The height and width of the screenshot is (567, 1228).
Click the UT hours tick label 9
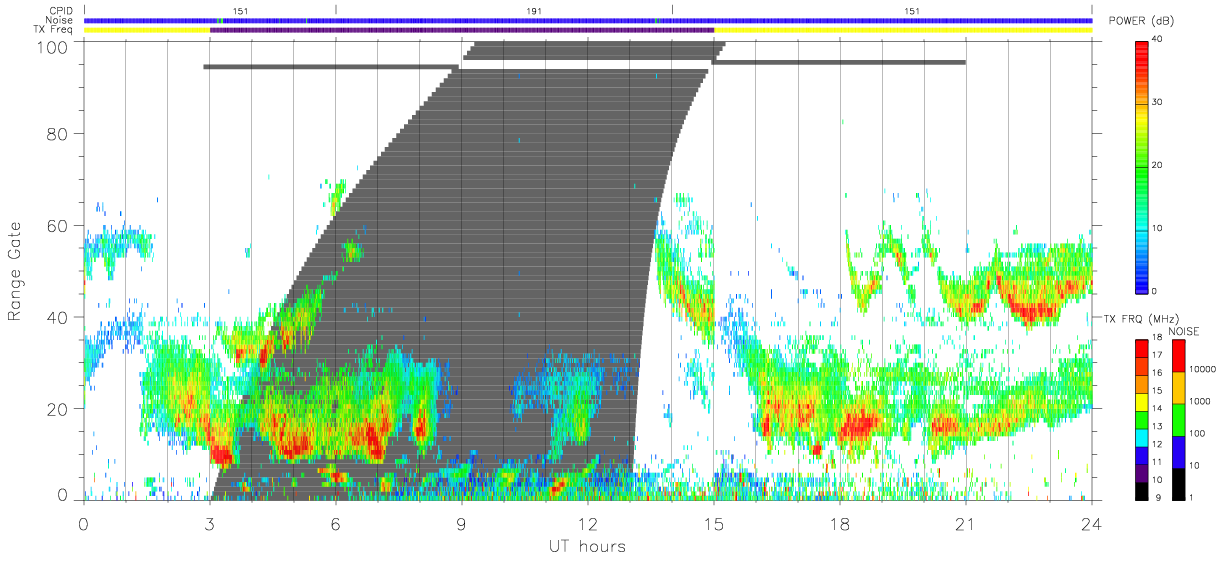[x=462, y=522]
